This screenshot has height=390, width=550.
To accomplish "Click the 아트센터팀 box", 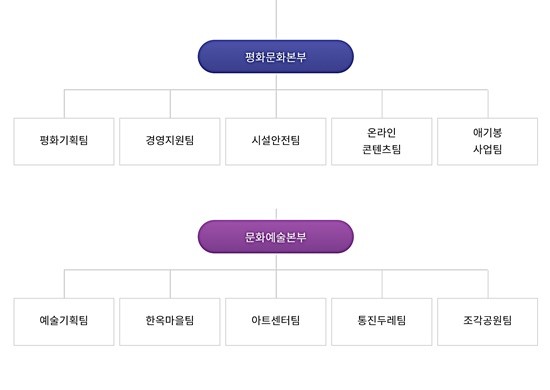I will coord(276,322).
